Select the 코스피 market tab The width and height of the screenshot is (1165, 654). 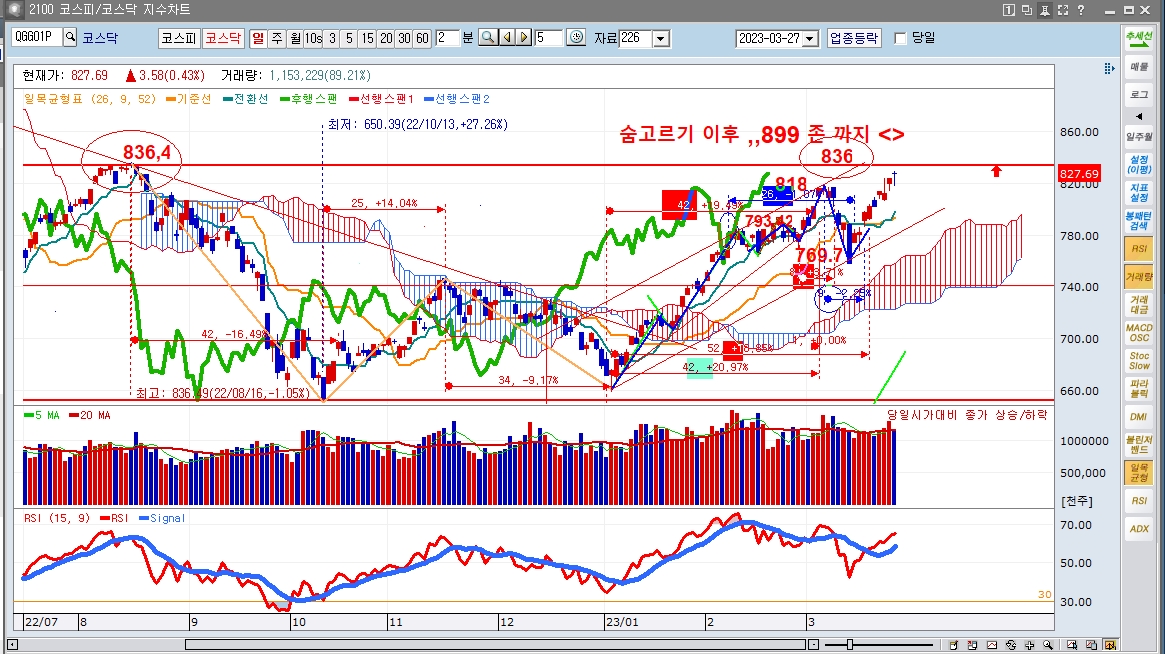(179, 37)
